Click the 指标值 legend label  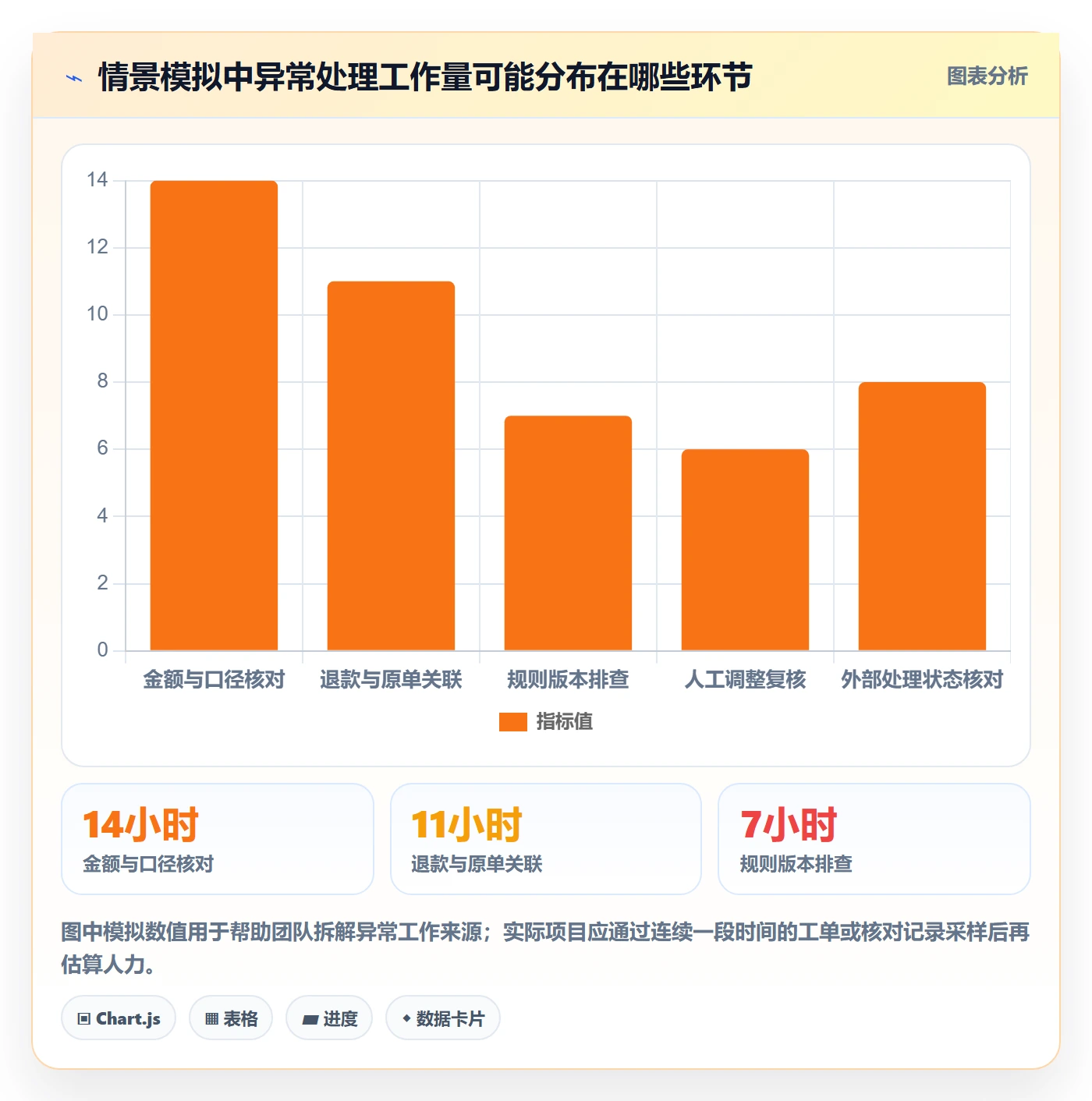pyautogui.click(x=564, y=722)
